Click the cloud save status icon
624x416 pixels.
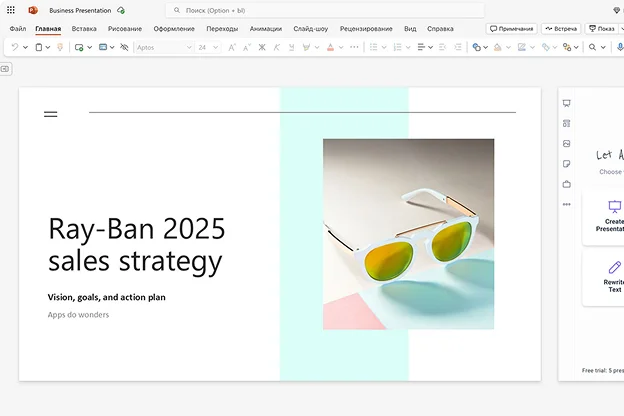[x=121, y=10]
